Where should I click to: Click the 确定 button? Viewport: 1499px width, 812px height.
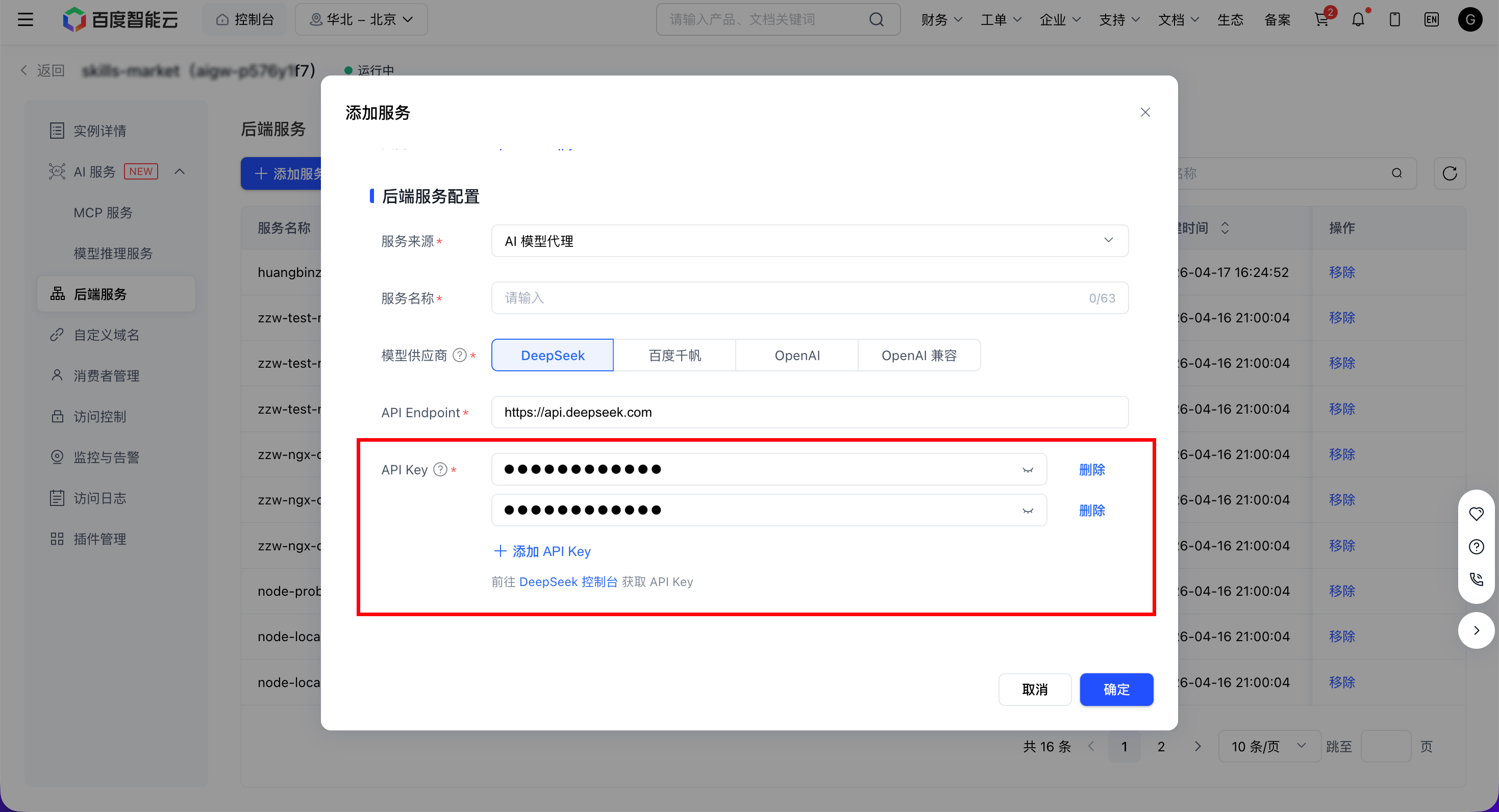click(x=1116, y=689)
